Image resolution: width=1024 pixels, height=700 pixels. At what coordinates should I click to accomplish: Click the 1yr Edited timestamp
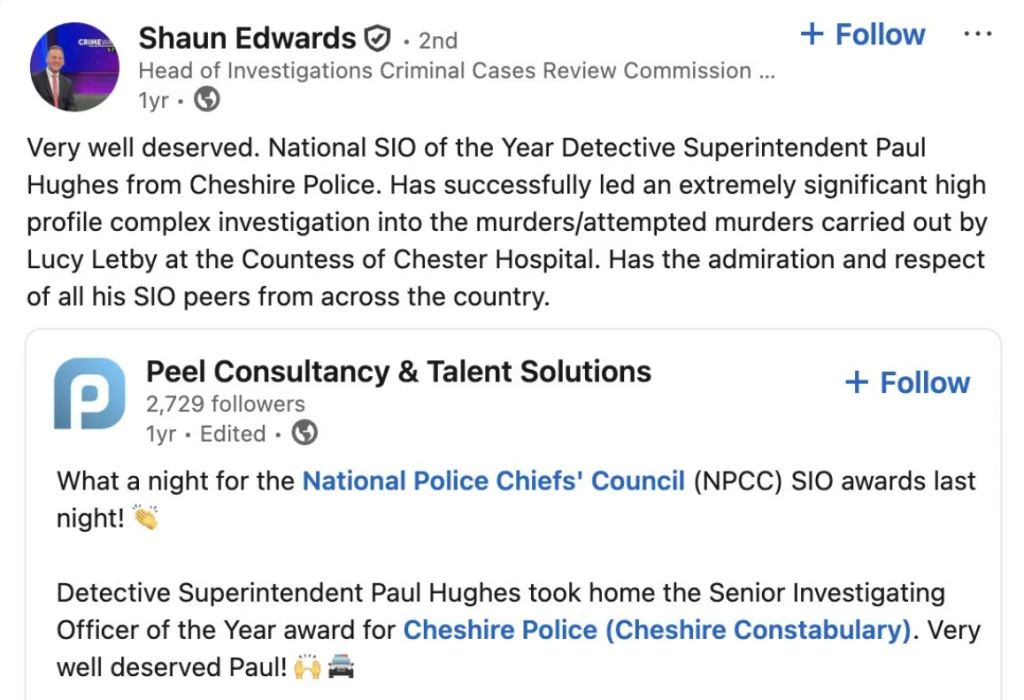click(206, 434)
